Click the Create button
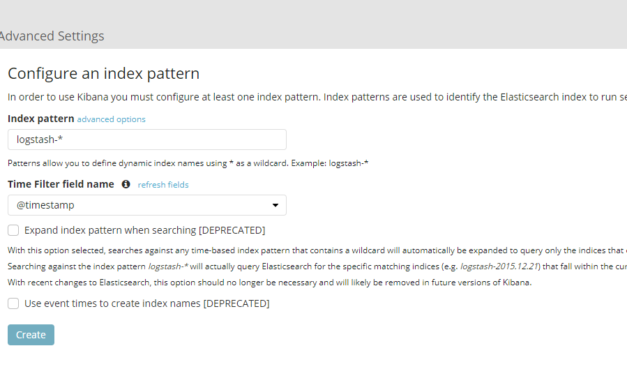The height and width of the screenshot is (376, 627). click(31, 335)
